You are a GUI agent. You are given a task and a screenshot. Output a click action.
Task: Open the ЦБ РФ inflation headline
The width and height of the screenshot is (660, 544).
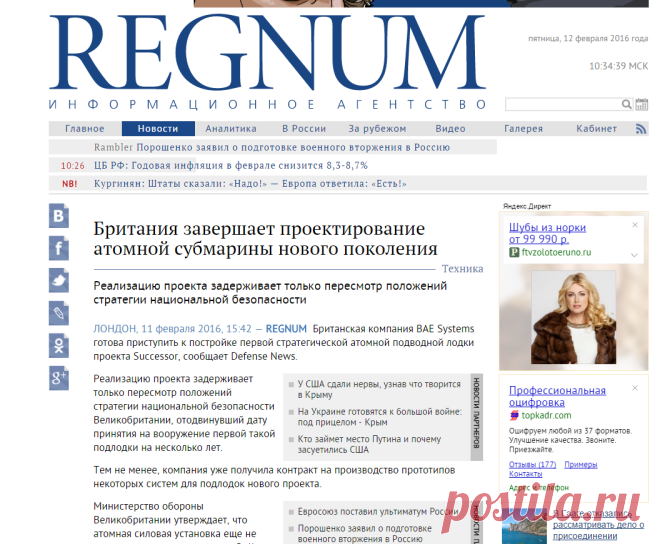coord(231,165)
